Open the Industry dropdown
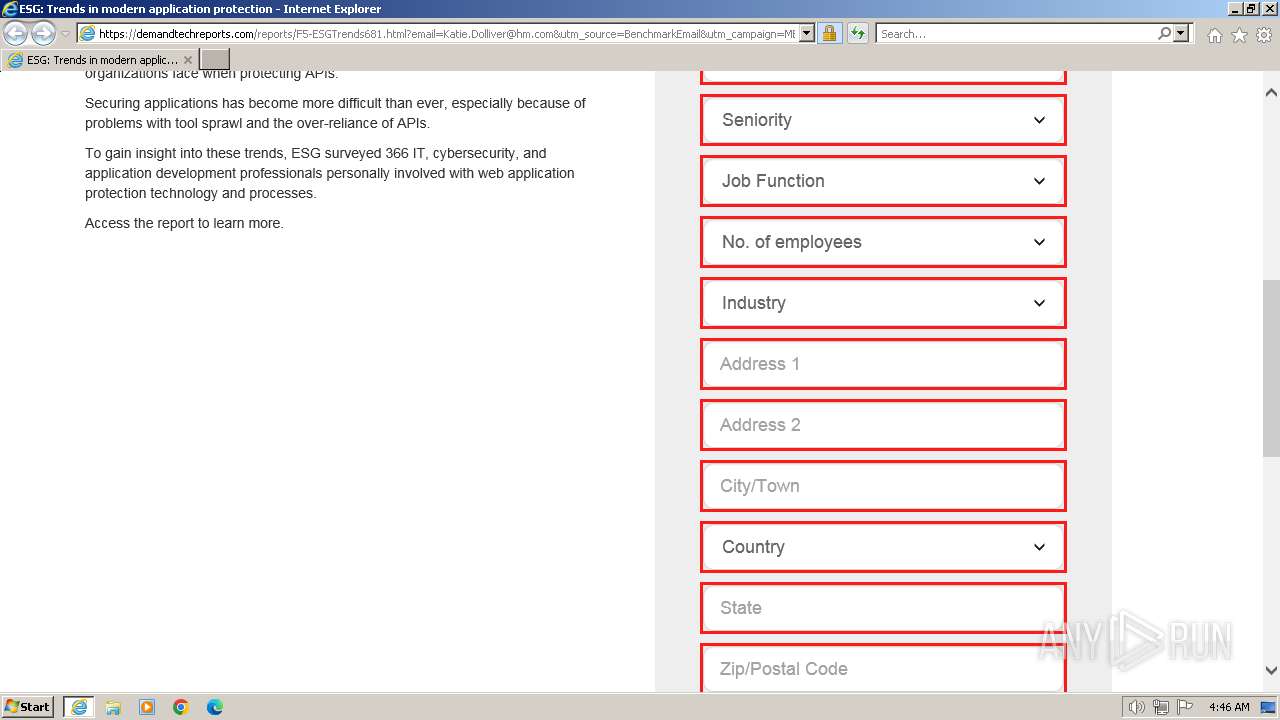The image size is (1280, 720). 883,303
